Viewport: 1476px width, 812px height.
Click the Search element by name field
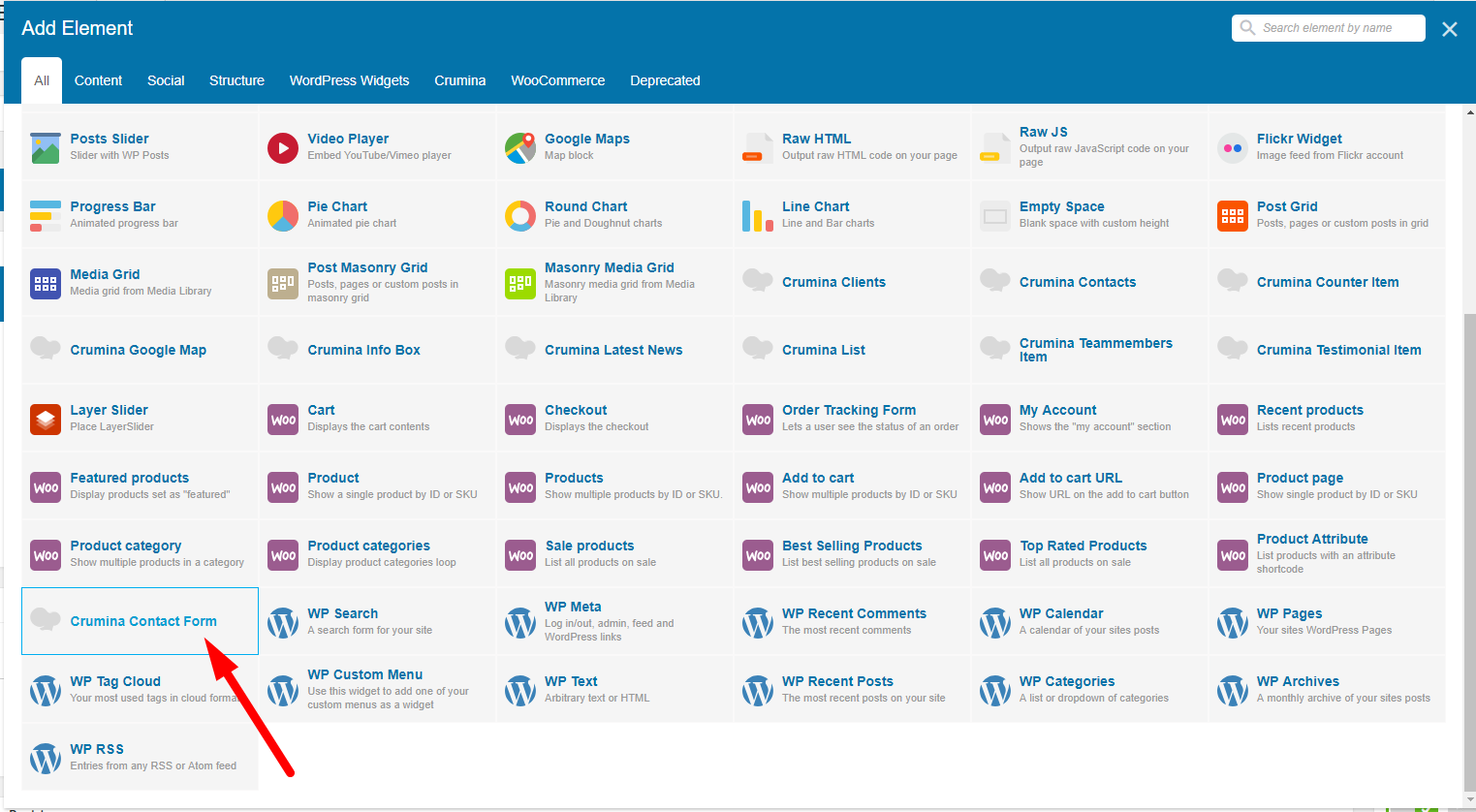tap(1329, 28)
